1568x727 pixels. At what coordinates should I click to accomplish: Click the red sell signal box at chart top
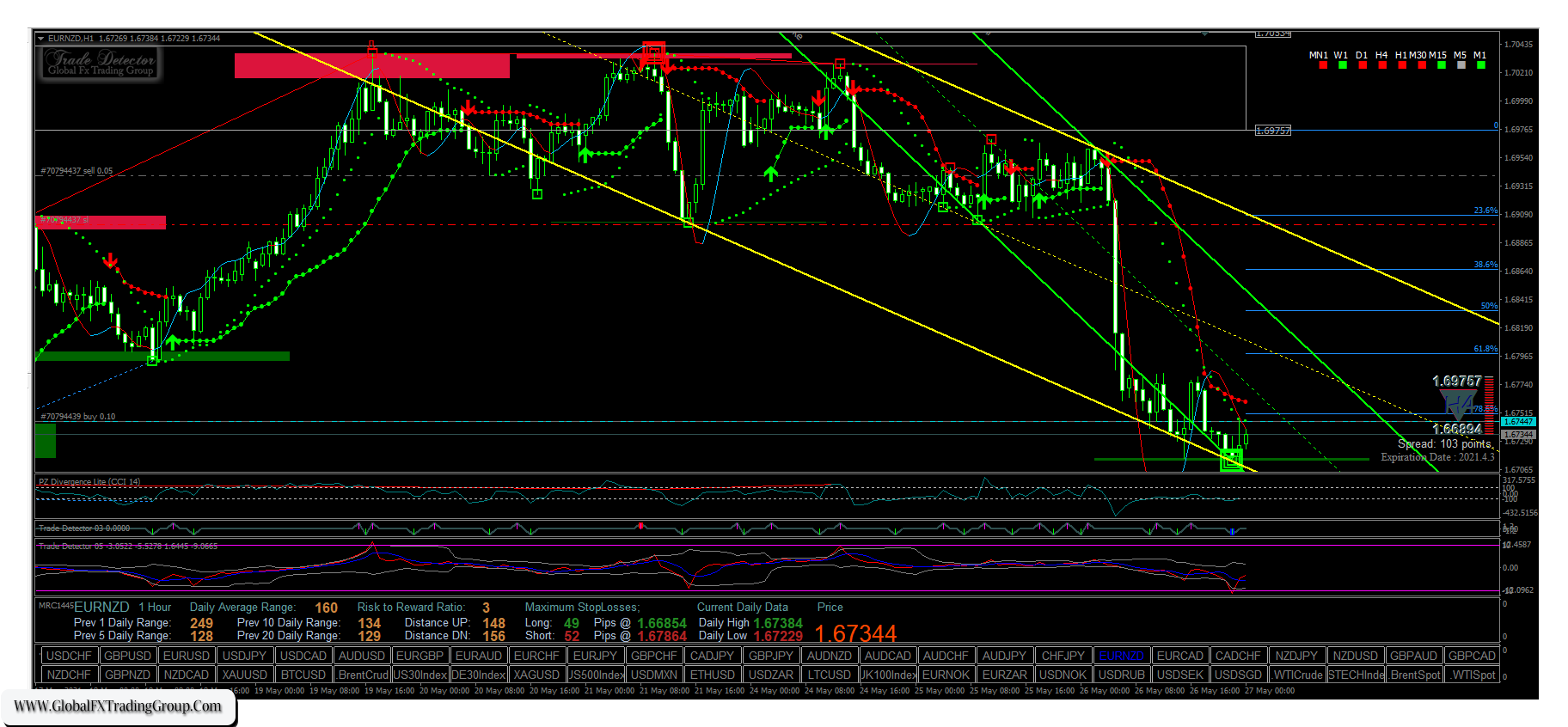pyautogui.click(x=653, y=52)
